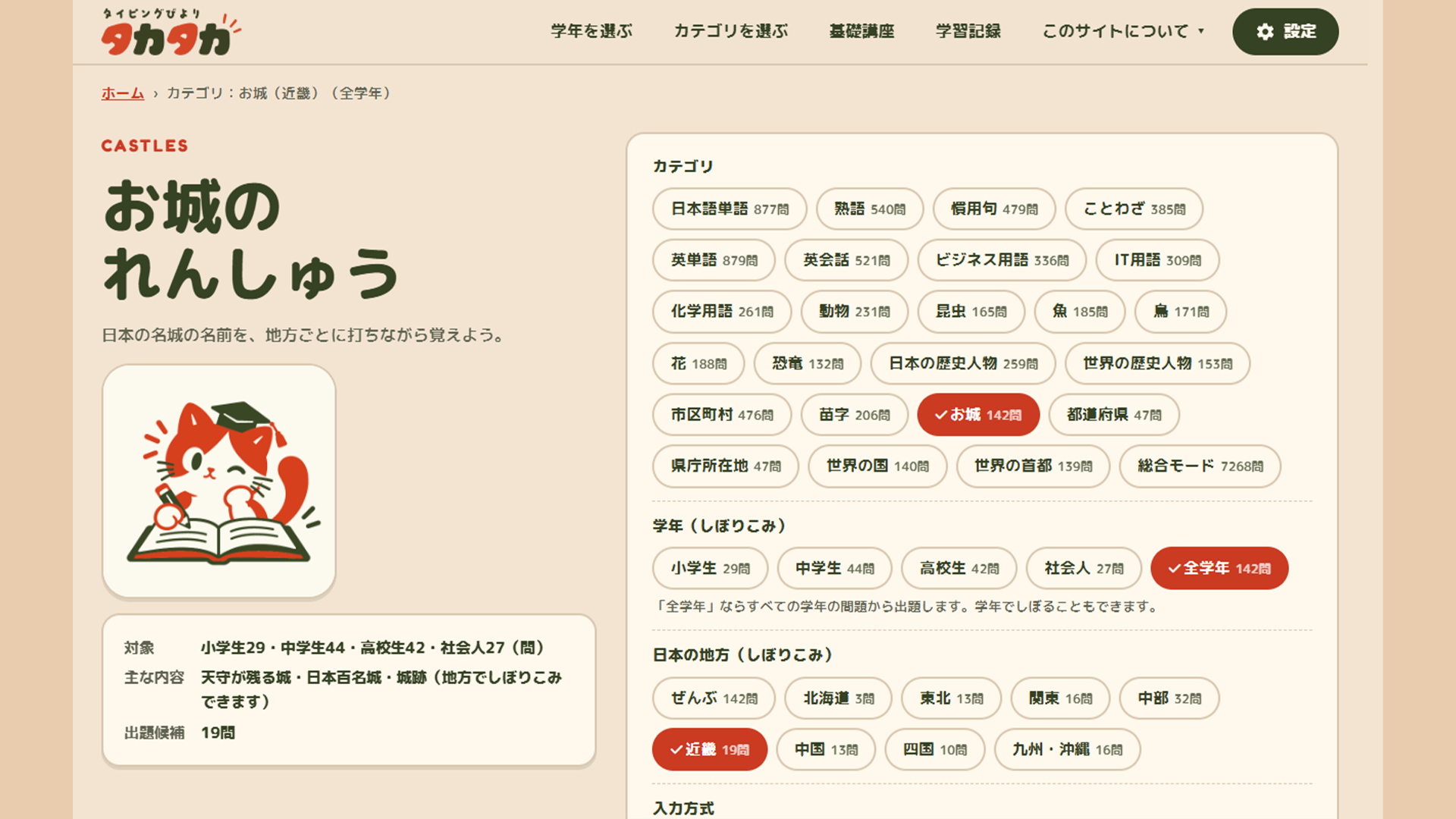This screenshot has width=1456, height=819.
Task: Pick the 花 188問 category
Action: (x=698, y=363)
